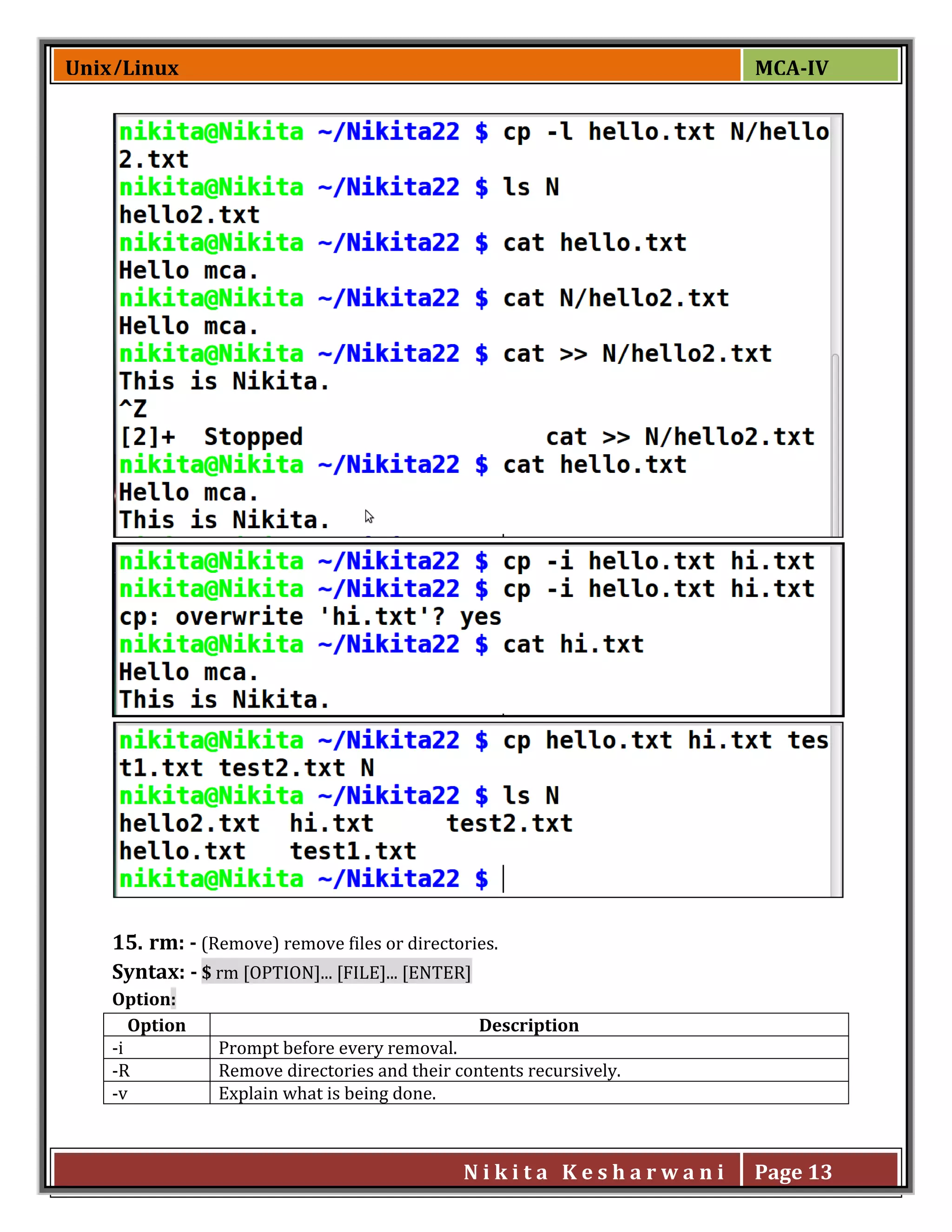Click "cp: overwrite 'hi.txt'? yes" prompt line
The width and height of the screenshot is (952, 1232).
tap(310, 616)
